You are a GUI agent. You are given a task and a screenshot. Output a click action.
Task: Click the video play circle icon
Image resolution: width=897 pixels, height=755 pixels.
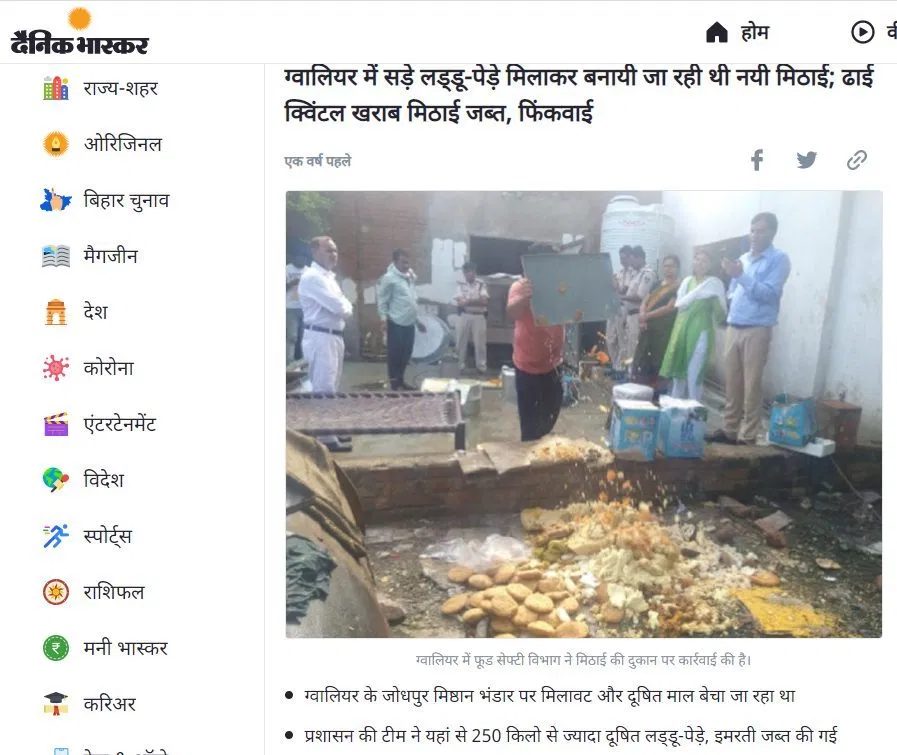[863, 32]
